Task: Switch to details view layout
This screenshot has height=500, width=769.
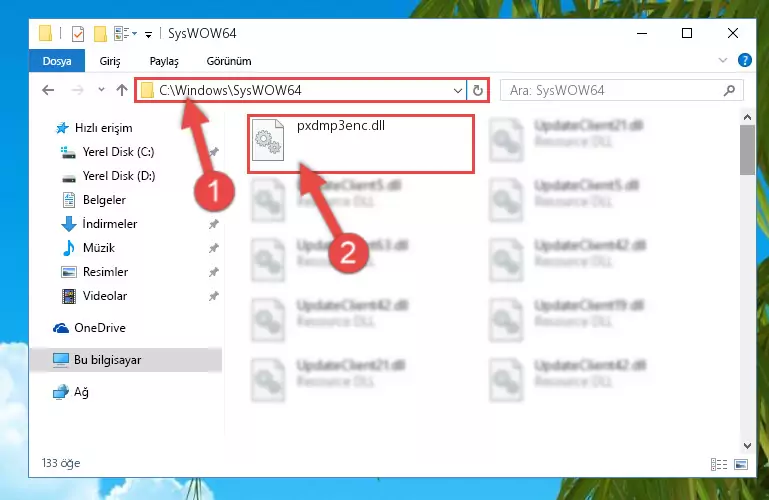Action: point(719,464)
